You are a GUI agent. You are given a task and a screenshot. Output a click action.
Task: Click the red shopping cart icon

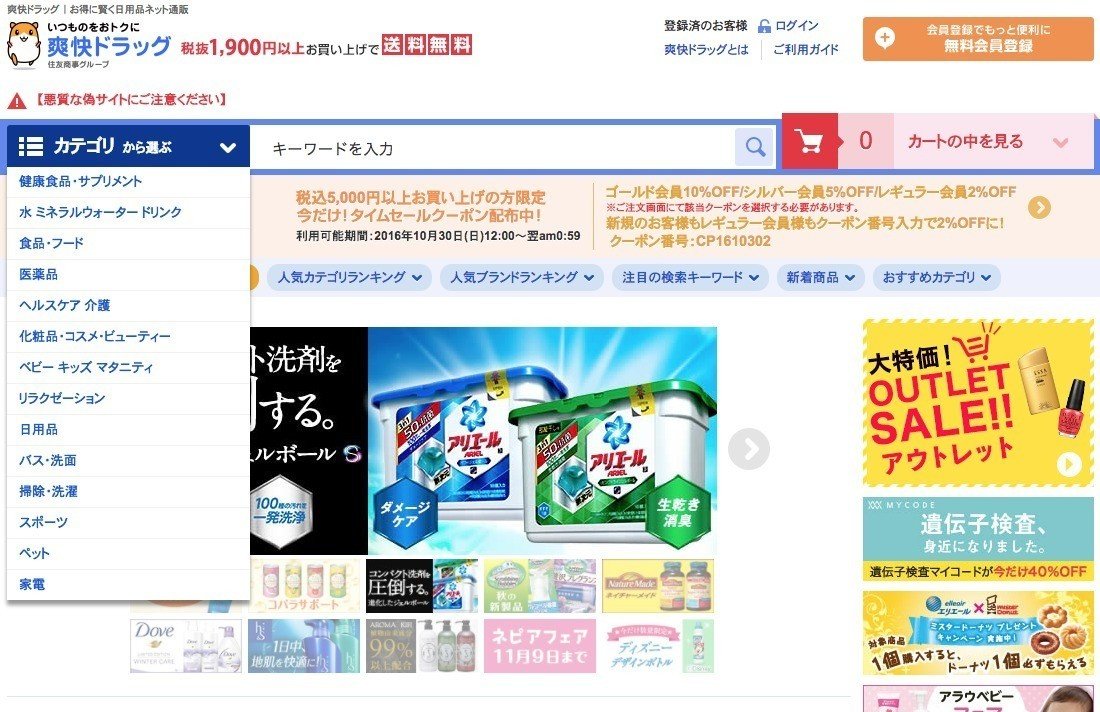(809, 142)
